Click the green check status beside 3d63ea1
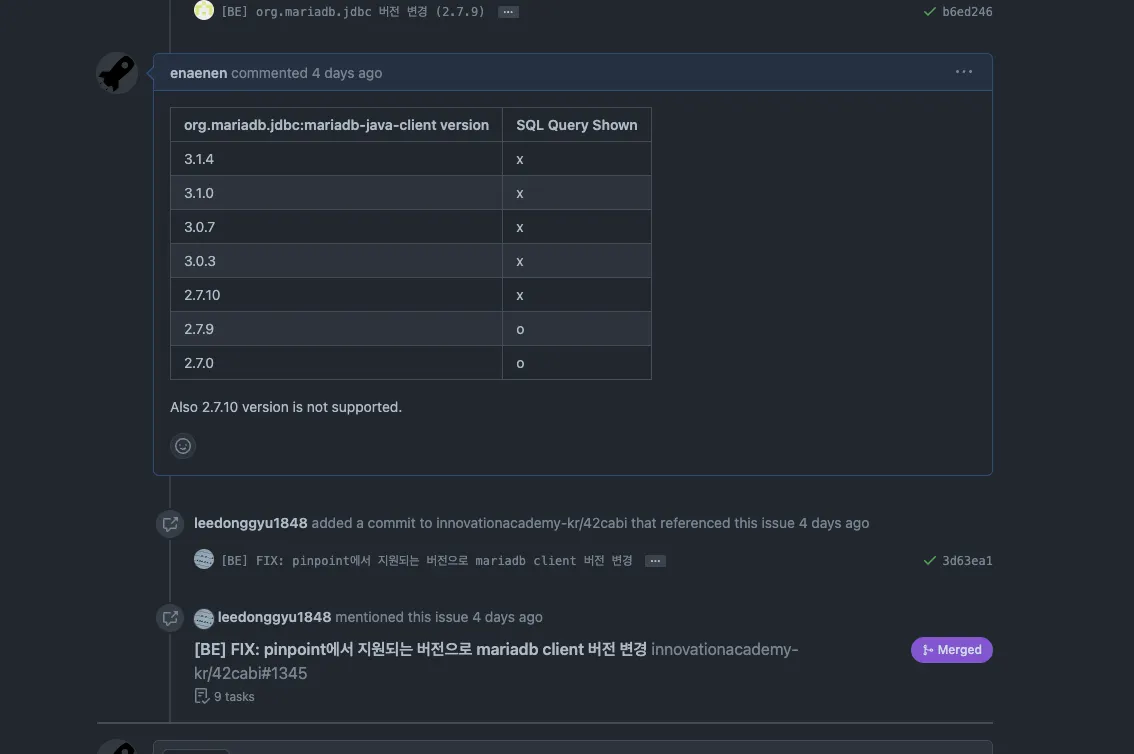The height and width of the screenshot is (754, 1134). tap(931, 561)
